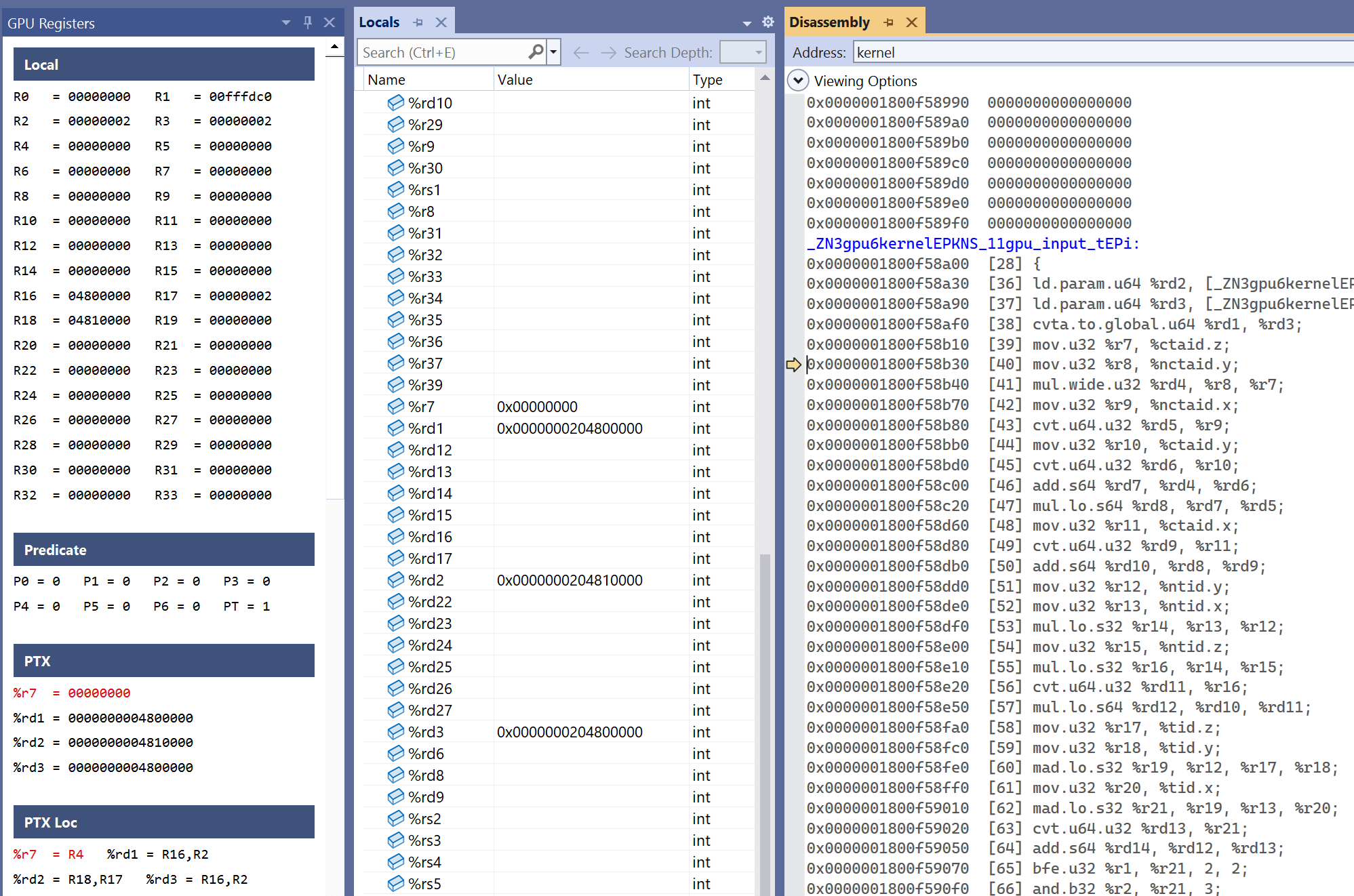This screenshot has height=896, width=1354.
Task: Pin the GPU Registers panel
Action: (x=308, y=22)
